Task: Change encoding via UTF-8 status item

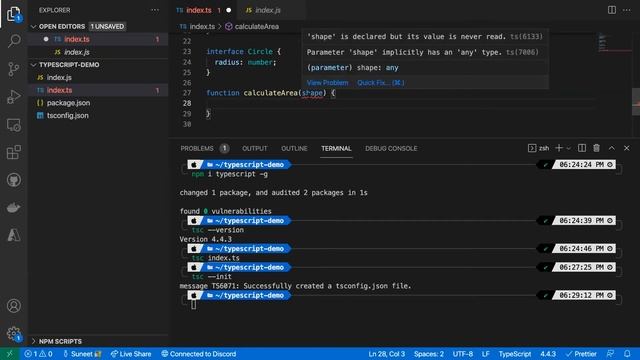Action: [462, 354]
